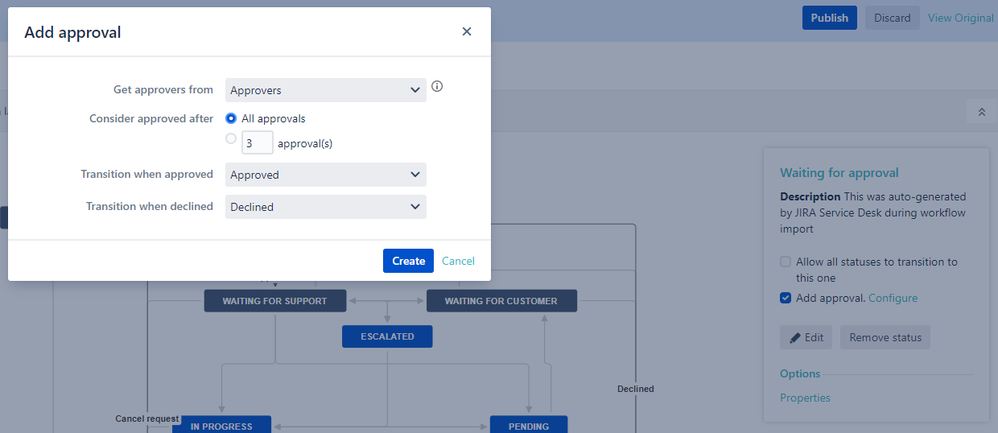Open the Options section link
998x433 pixels.
click(800, 374)
